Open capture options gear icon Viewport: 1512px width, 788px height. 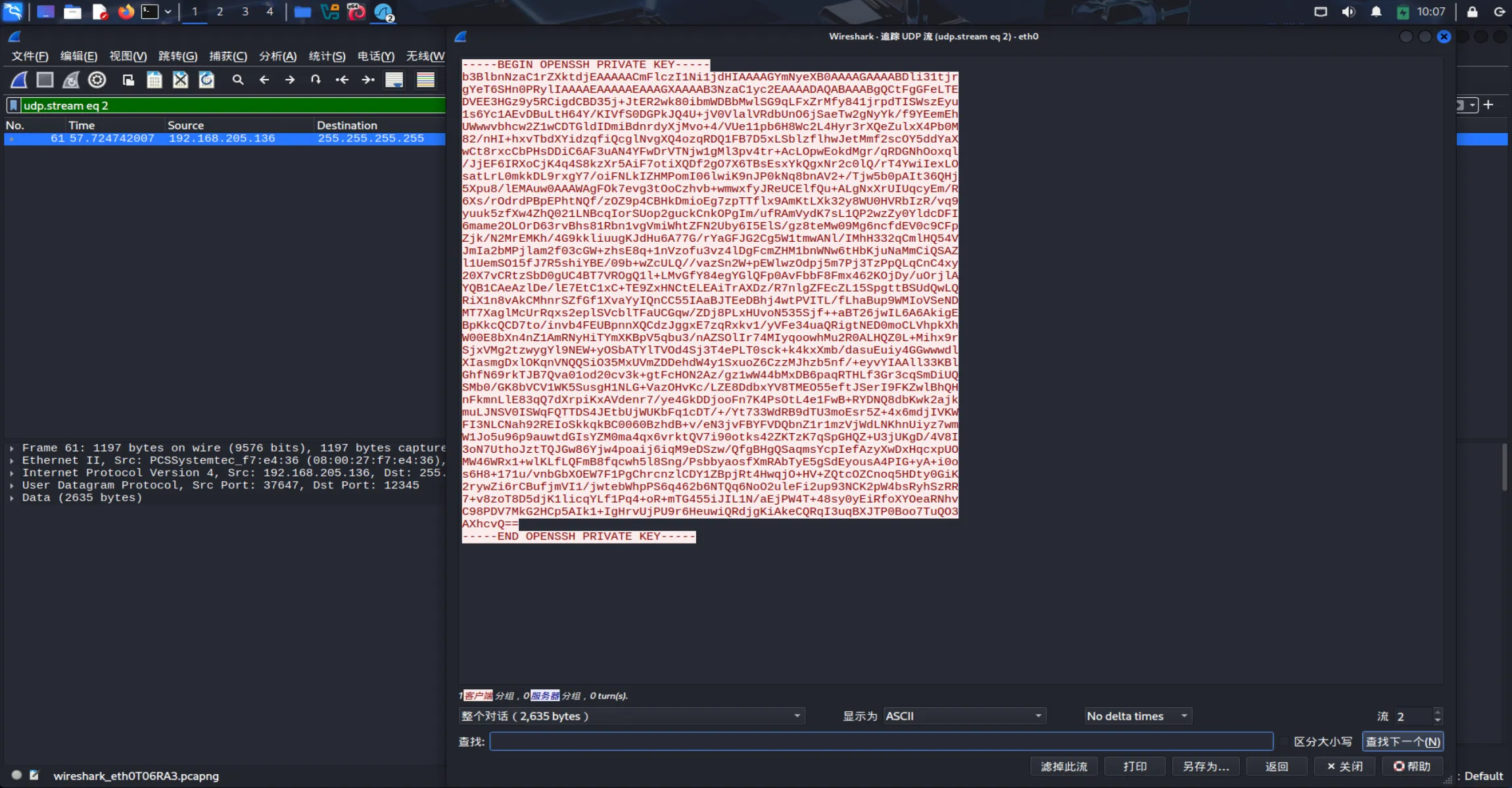(x=97, y=80)
